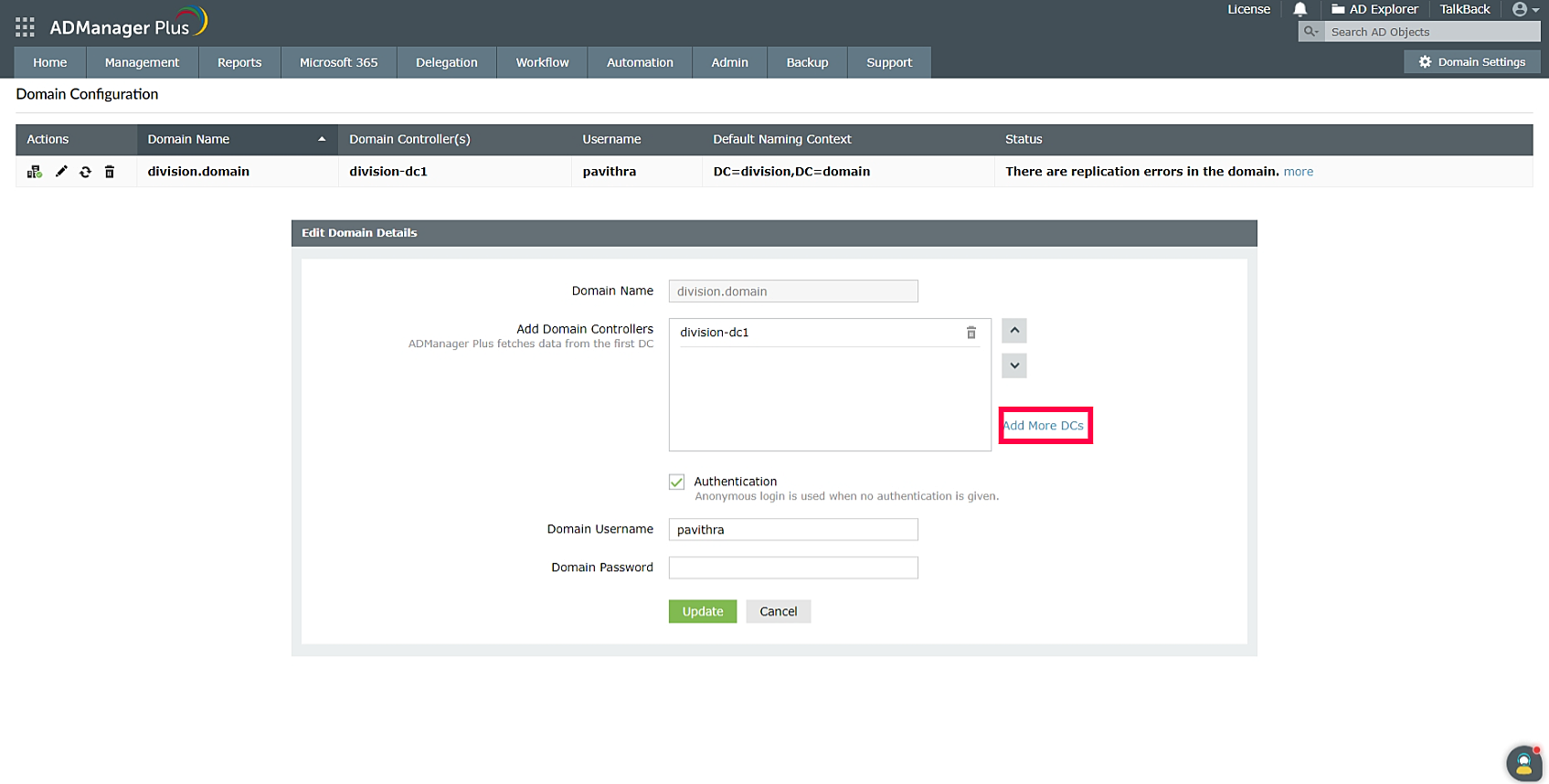The height and width of the screenshot is (784, 1549).
Task: Remove division-dc1 from the domain controllers list
Action: 971,333
